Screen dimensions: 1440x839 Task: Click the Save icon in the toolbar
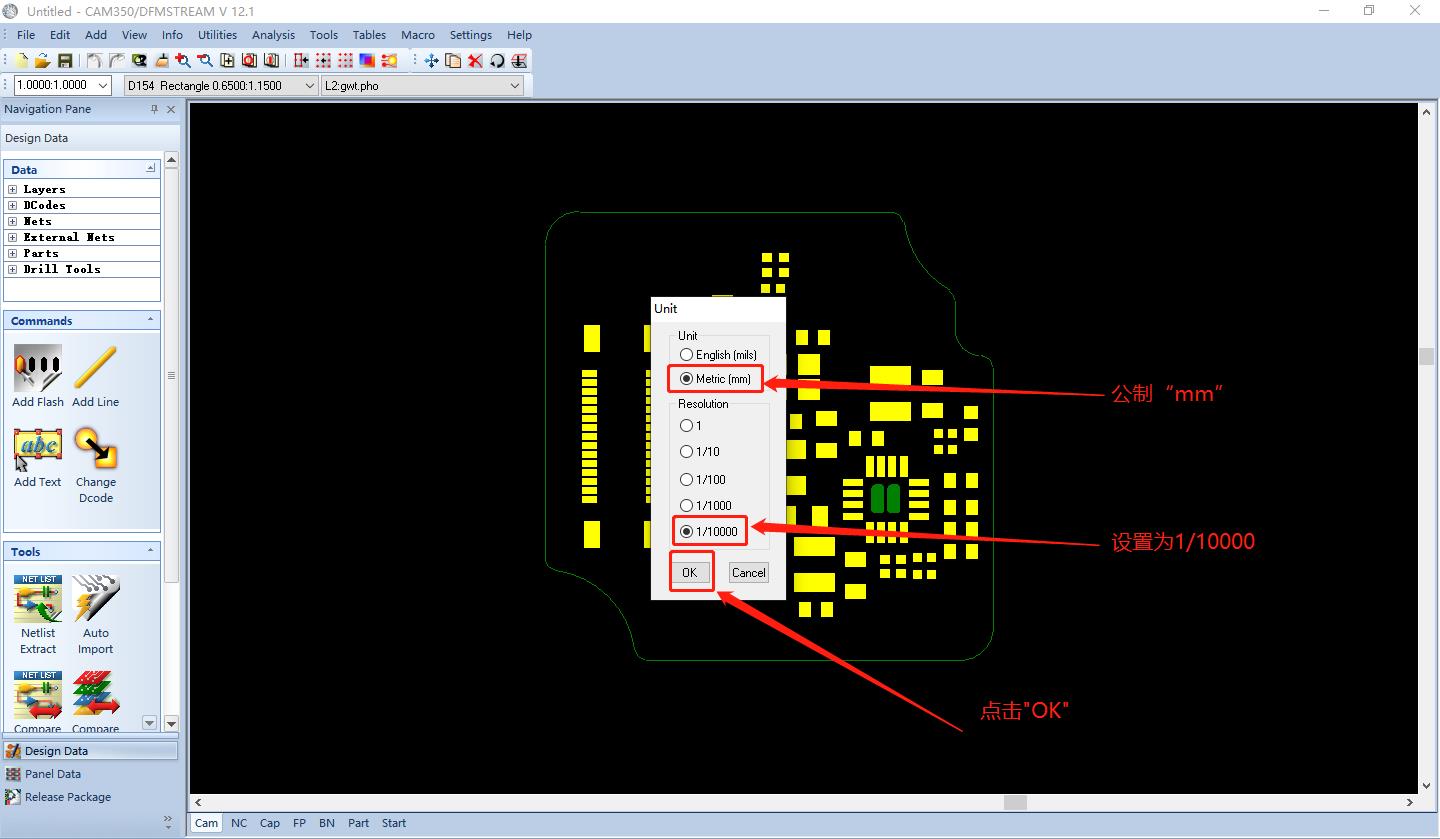click(65, 61)
